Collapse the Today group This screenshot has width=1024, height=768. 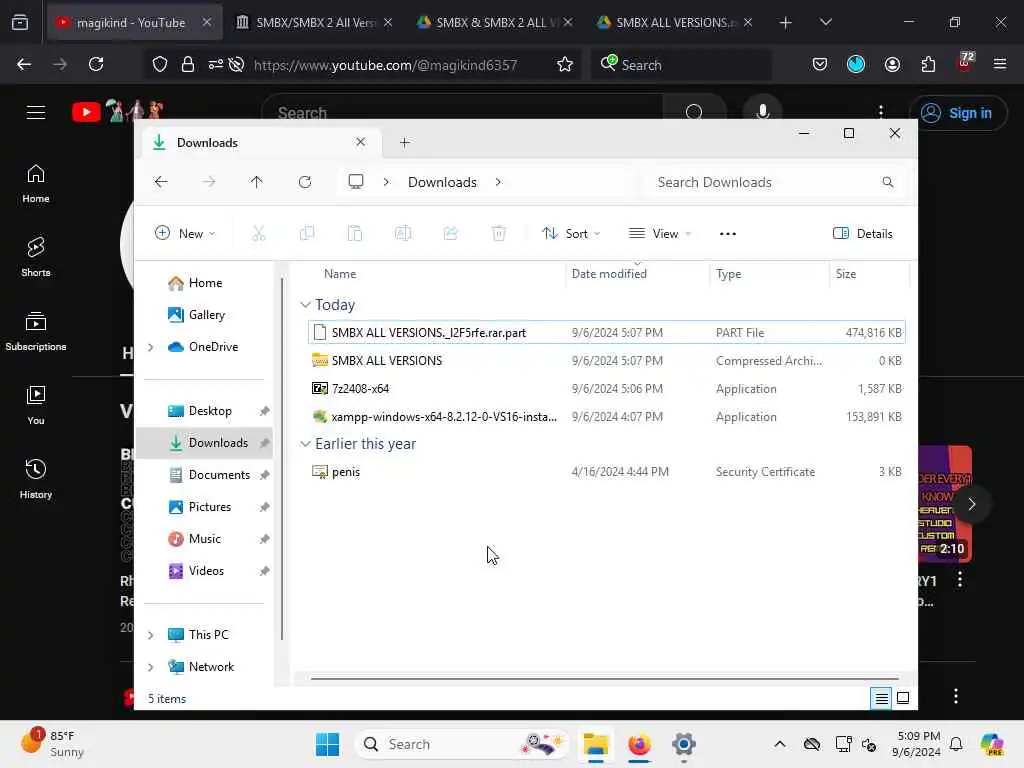[x=305, y=305]
